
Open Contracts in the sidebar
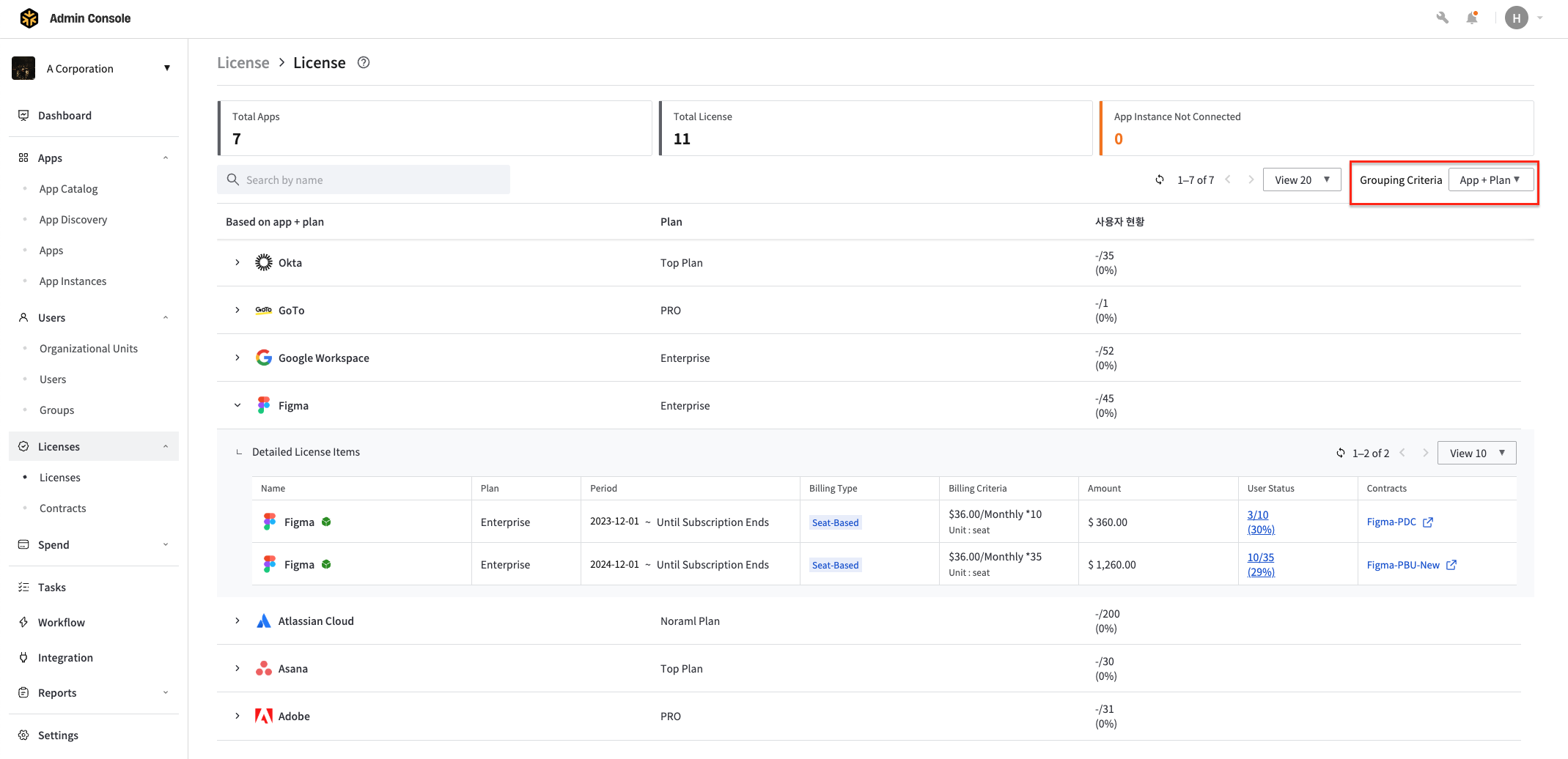click(62, 508)
